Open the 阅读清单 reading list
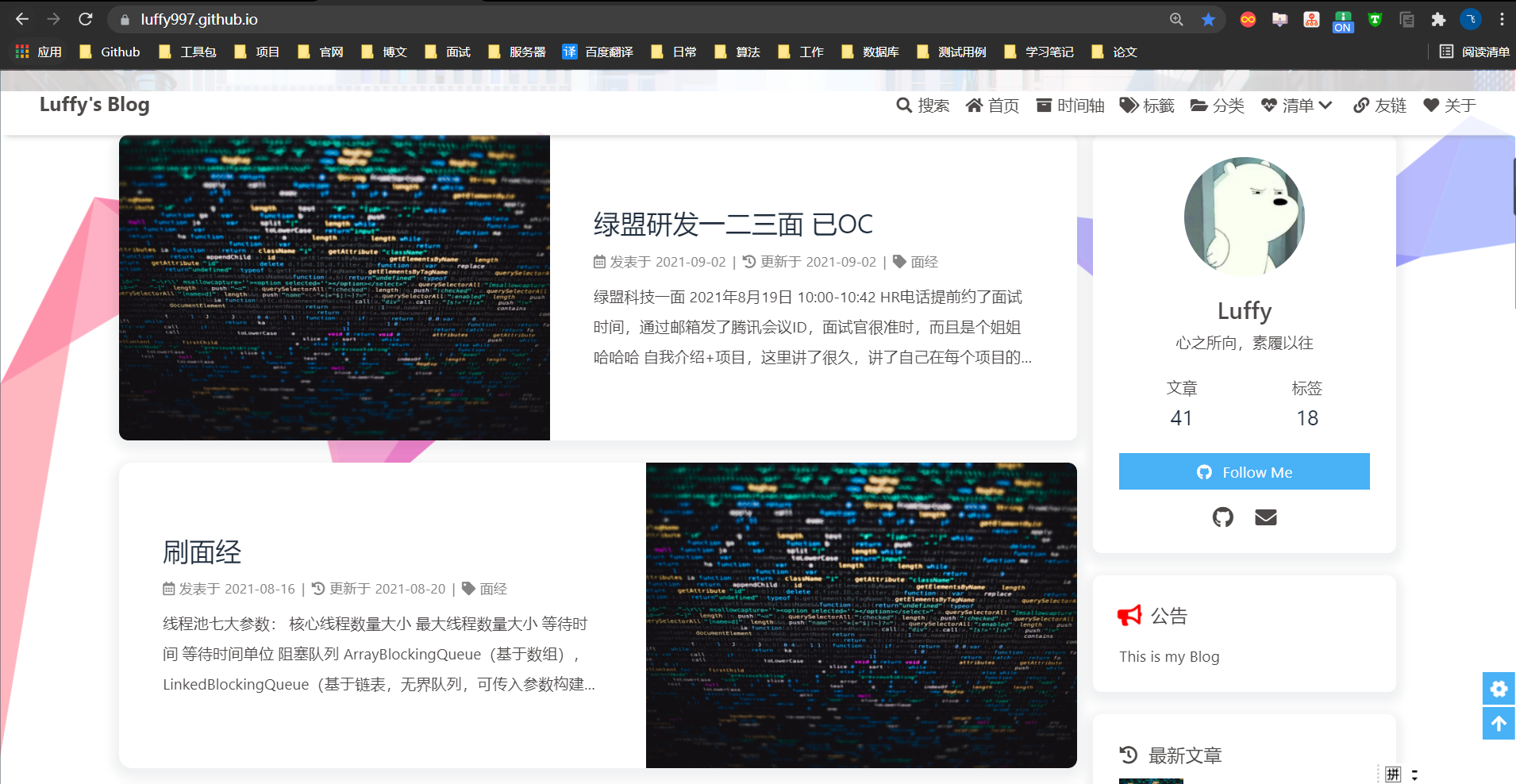The width and height of the screenshot is (1516, 784). pyautogui.click(x=1475, y=52)
